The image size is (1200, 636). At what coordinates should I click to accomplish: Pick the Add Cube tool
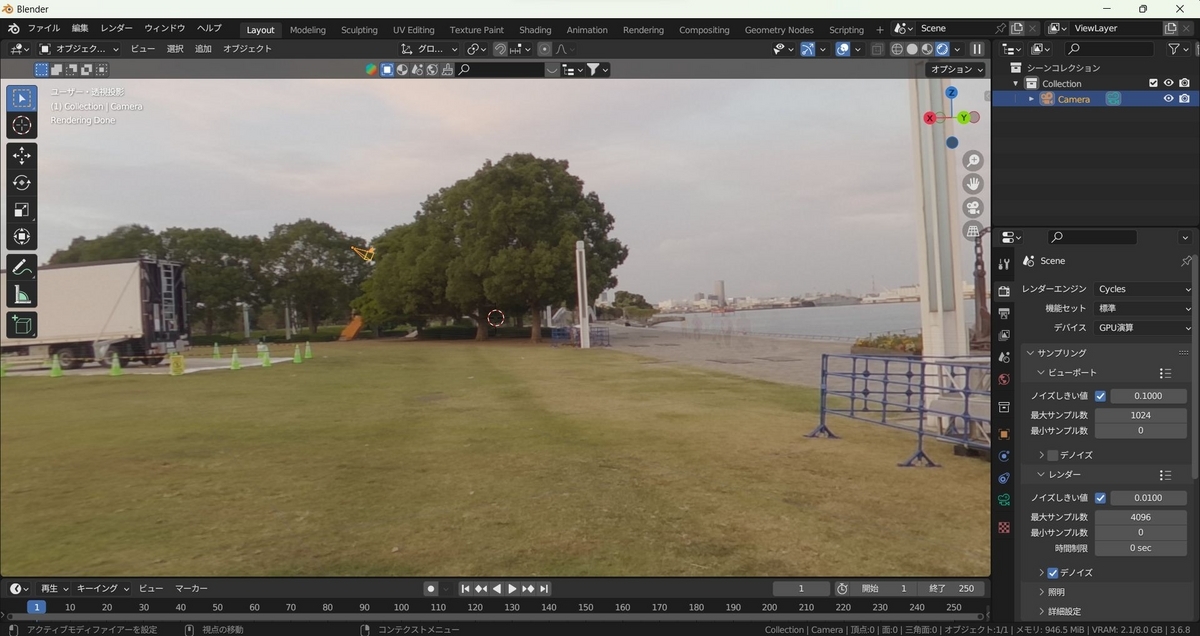pos(21,325)
